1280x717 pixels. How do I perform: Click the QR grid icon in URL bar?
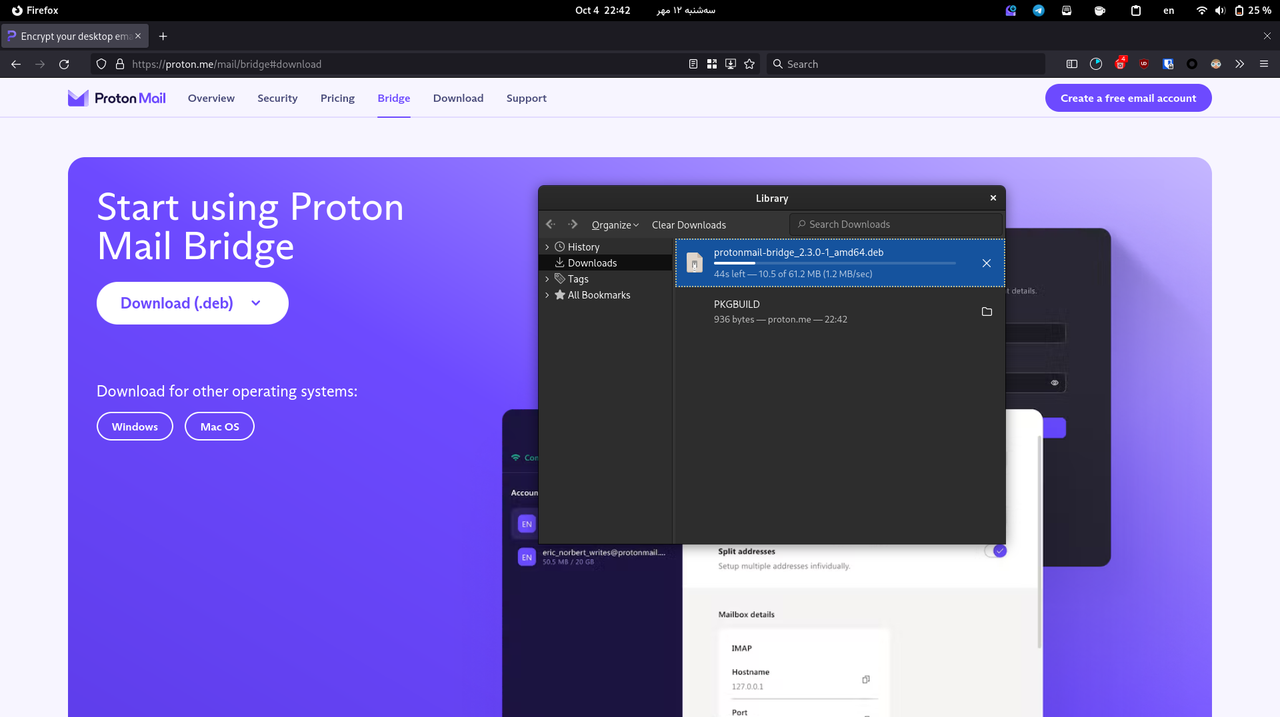pyautogui.click(x=712, y=64)
